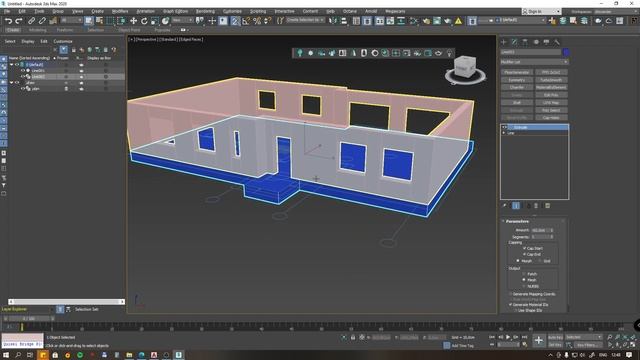The height and width of the screenshot is (360, 640).
Task: Activate the Select and Link tool
Action: pos(31,20)
